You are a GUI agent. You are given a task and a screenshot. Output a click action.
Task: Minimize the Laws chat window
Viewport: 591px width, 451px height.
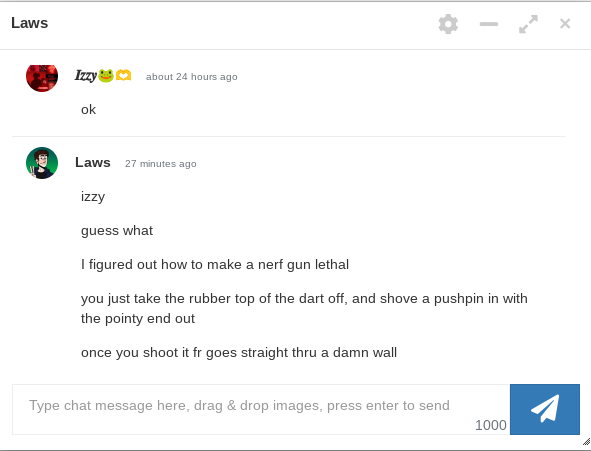[489, 24]
